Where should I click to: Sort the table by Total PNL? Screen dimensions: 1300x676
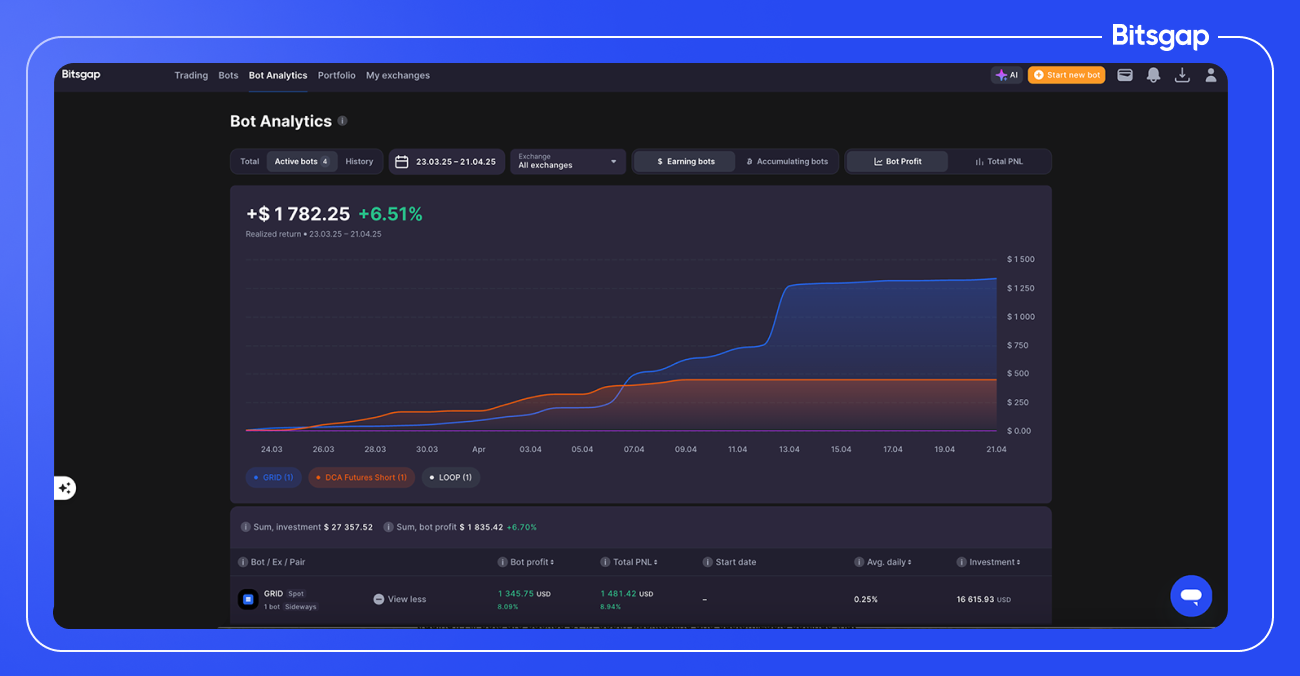click(635, 562)
